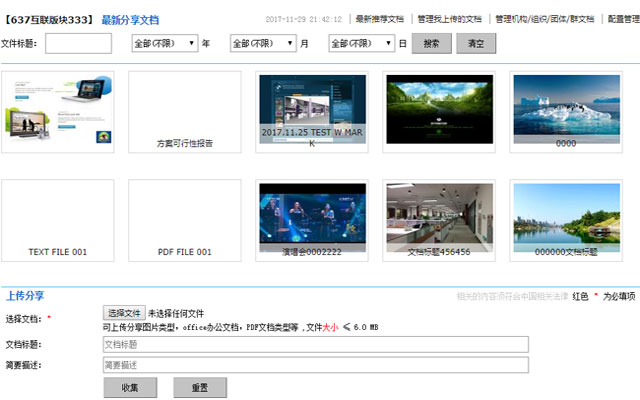
Task: Focus the 文档标题 upload title field
Action: (x=315, y=344)
